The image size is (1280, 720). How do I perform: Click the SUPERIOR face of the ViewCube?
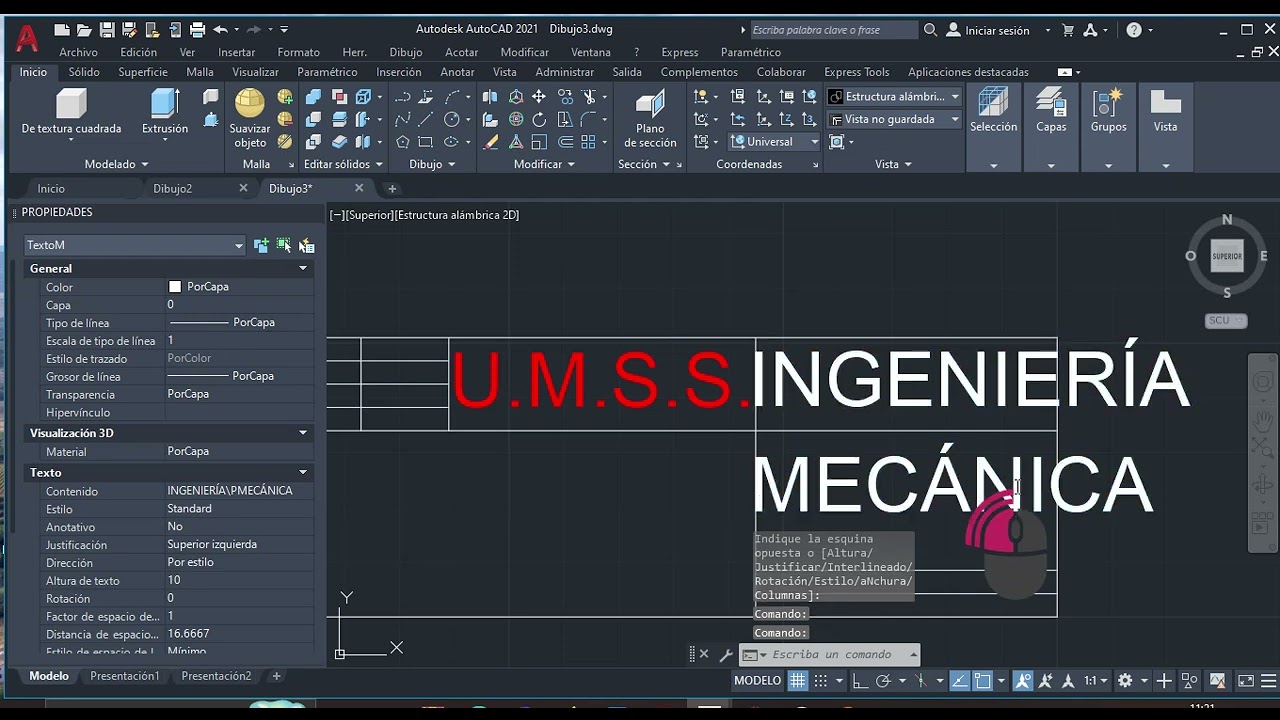coord(1227,256)
